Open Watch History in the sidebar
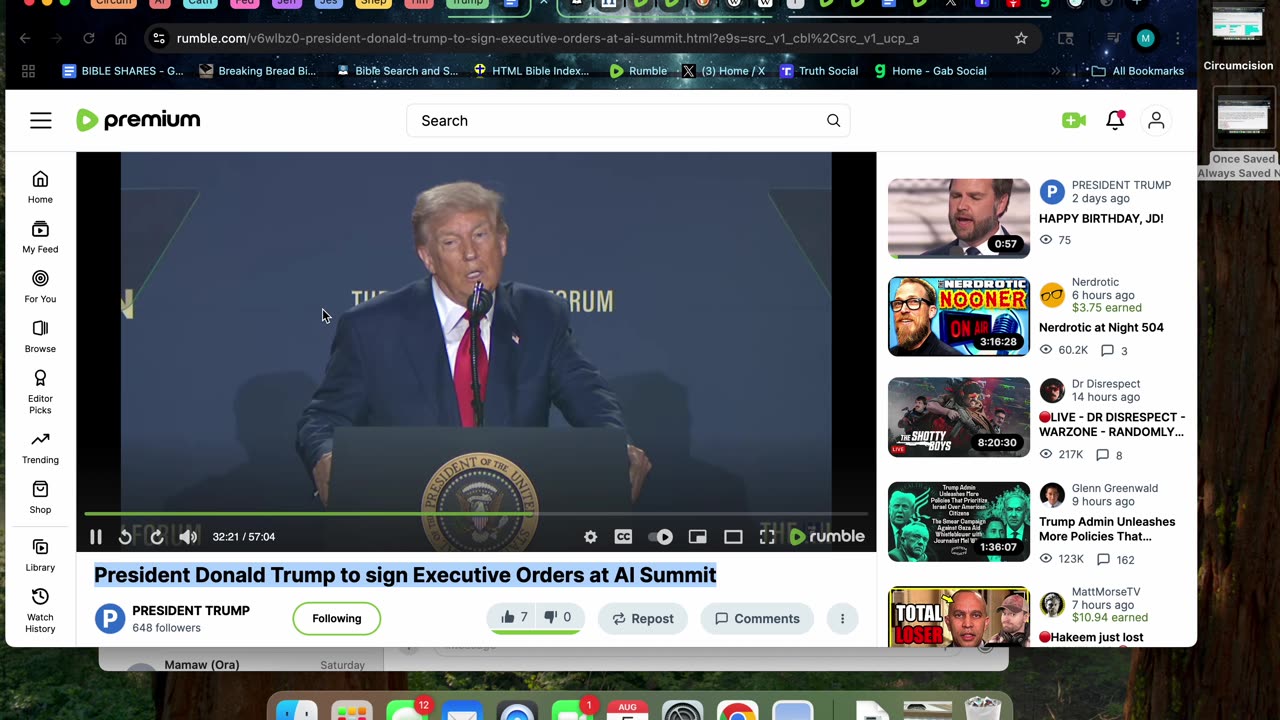This screenshot has height=720, width=1280. [x=40, y=611]
